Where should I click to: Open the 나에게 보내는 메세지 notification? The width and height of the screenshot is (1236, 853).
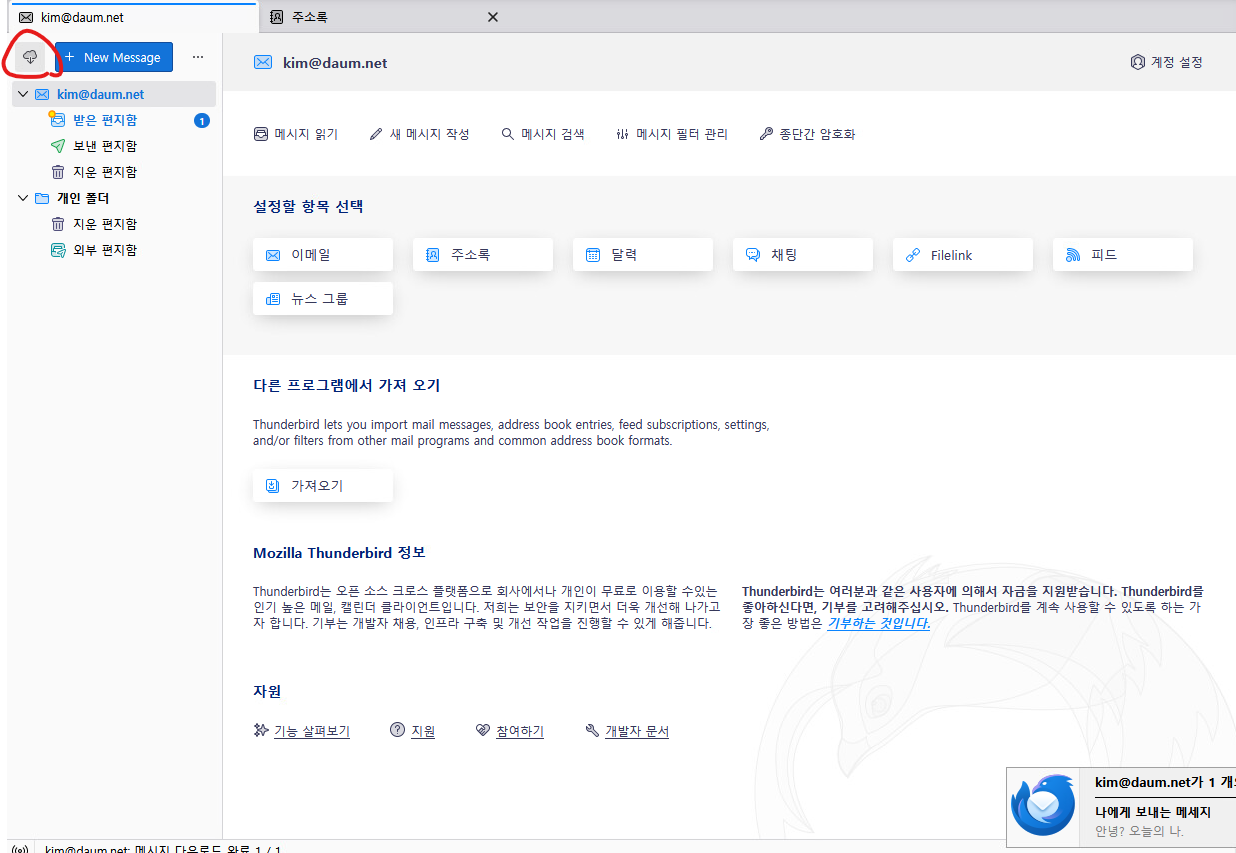(1153, 812)
